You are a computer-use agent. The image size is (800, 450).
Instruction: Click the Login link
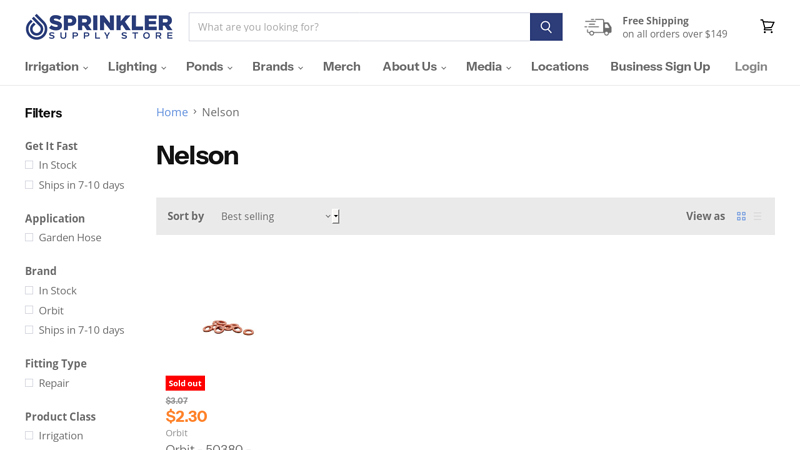click(x=750, y=67)
